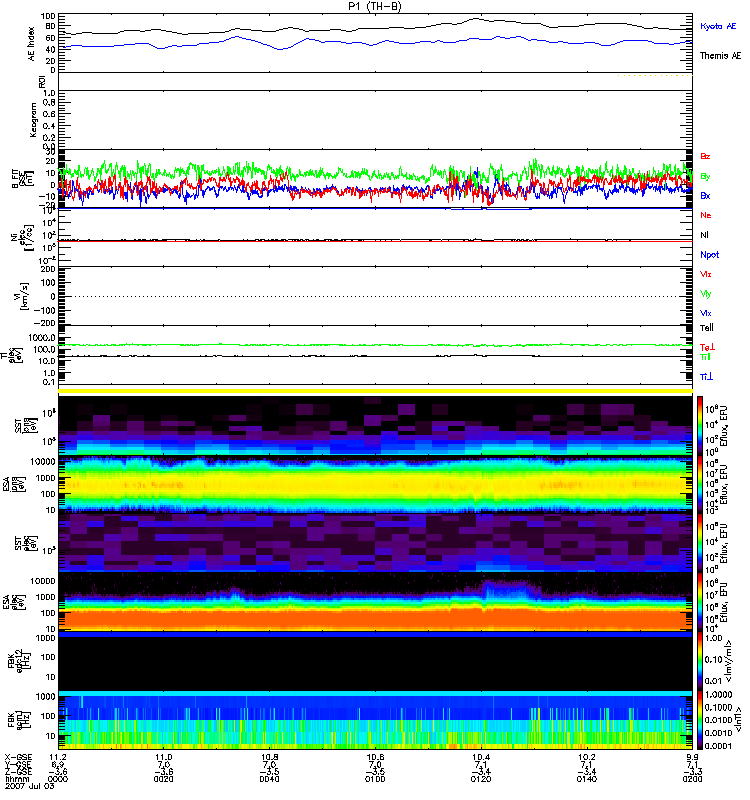Image resolution: width=750 pixels, height=800 pixels.
Task: Click the enhanced electron flux burst near 0120
Action: coord(510,590)
